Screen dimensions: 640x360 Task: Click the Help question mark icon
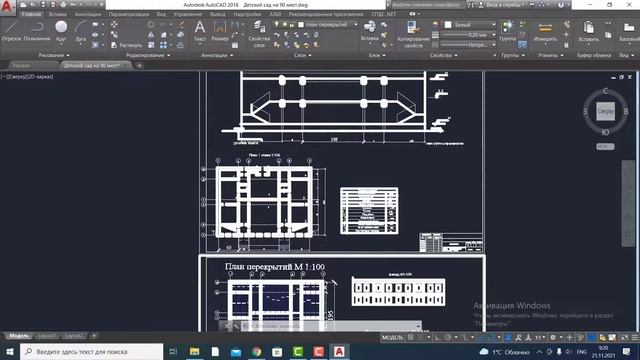pyautogui.click(x=561, y=5)
